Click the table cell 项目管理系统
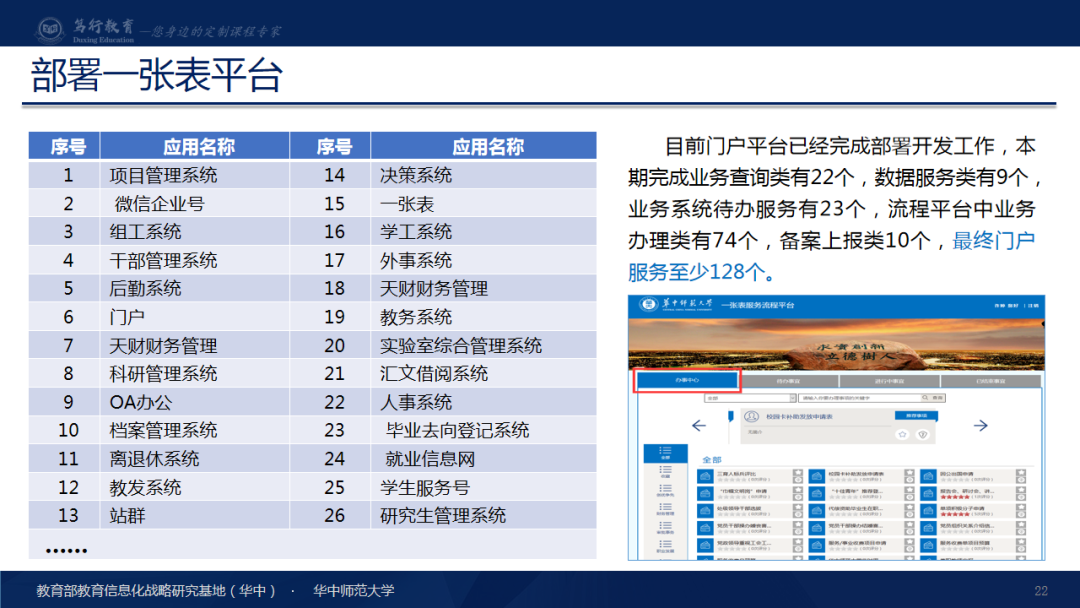Image resolution: width=1080 pixels, height=608 pixels. 163,176
